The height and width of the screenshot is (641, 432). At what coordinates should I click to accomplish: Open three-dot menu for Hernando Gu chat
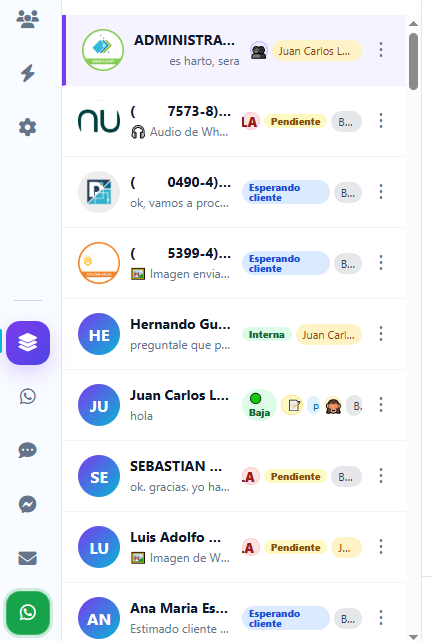pyautogui.click(x=381, y=334)
